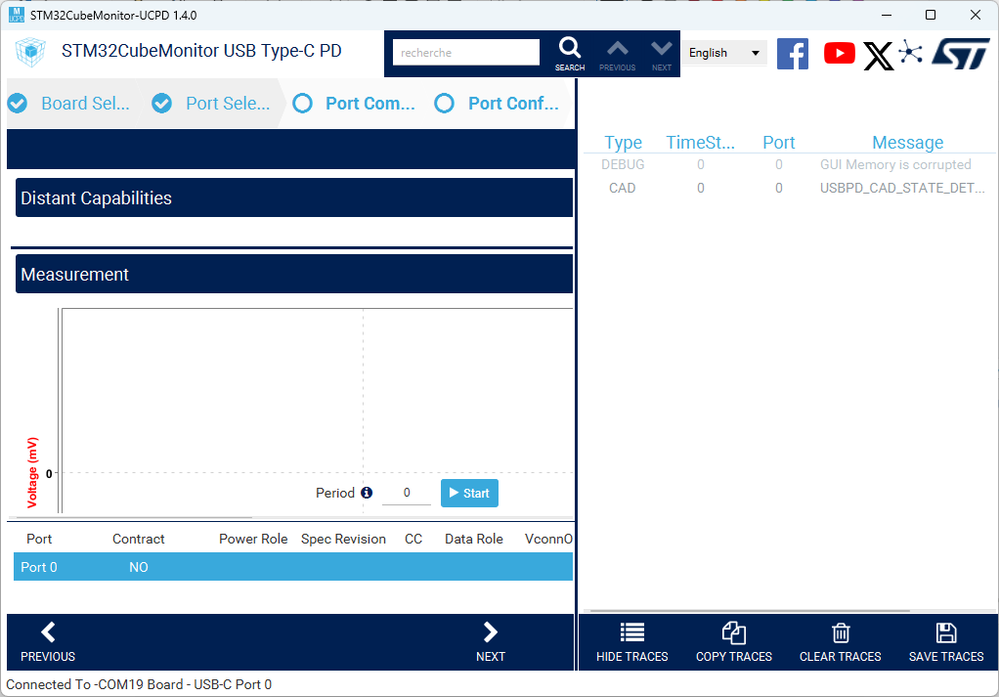Click the Power Role column header

(253, 539)
